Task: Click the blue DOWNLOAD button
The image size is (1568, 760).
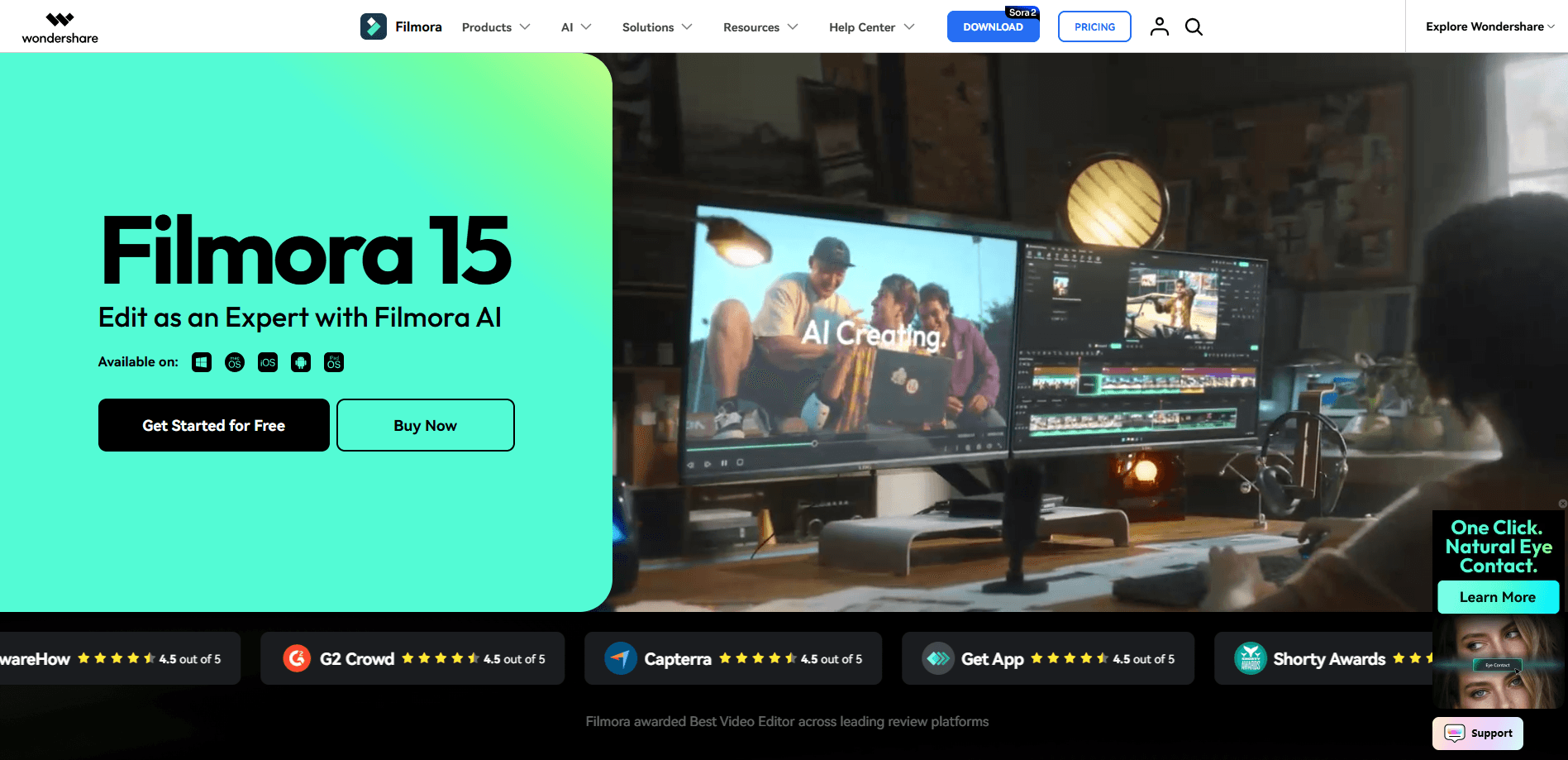Action: [x=993, y=26]
